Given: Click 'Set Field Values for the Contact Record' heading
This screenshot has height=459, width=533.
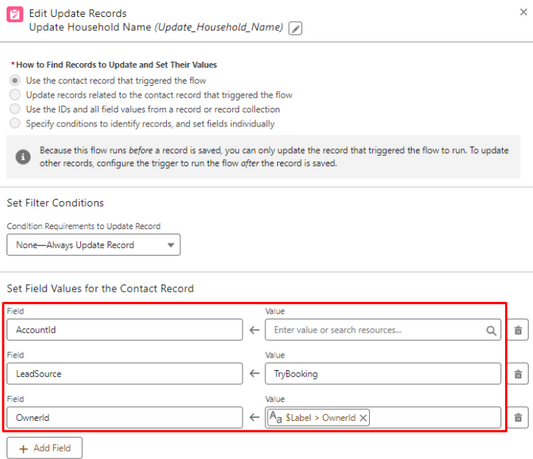Looking at the screenshot, I should pos(100,289).
